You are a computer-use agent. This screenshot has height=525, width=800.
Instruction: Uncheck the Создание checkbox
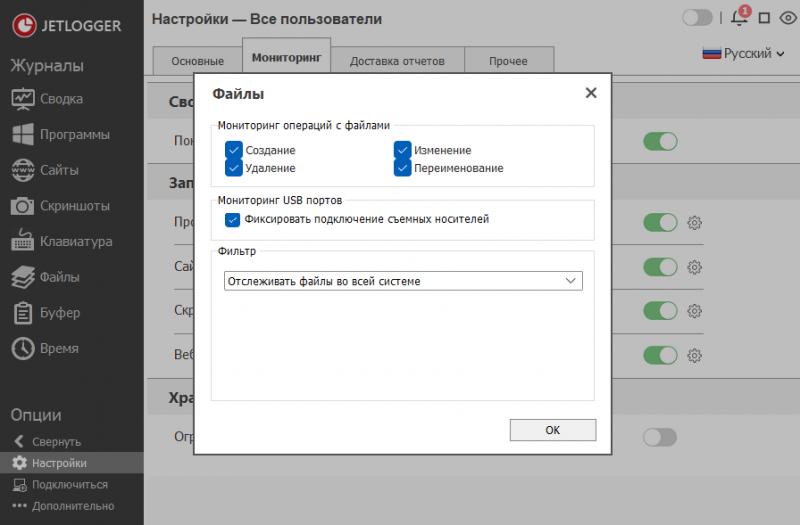[234, 150]
